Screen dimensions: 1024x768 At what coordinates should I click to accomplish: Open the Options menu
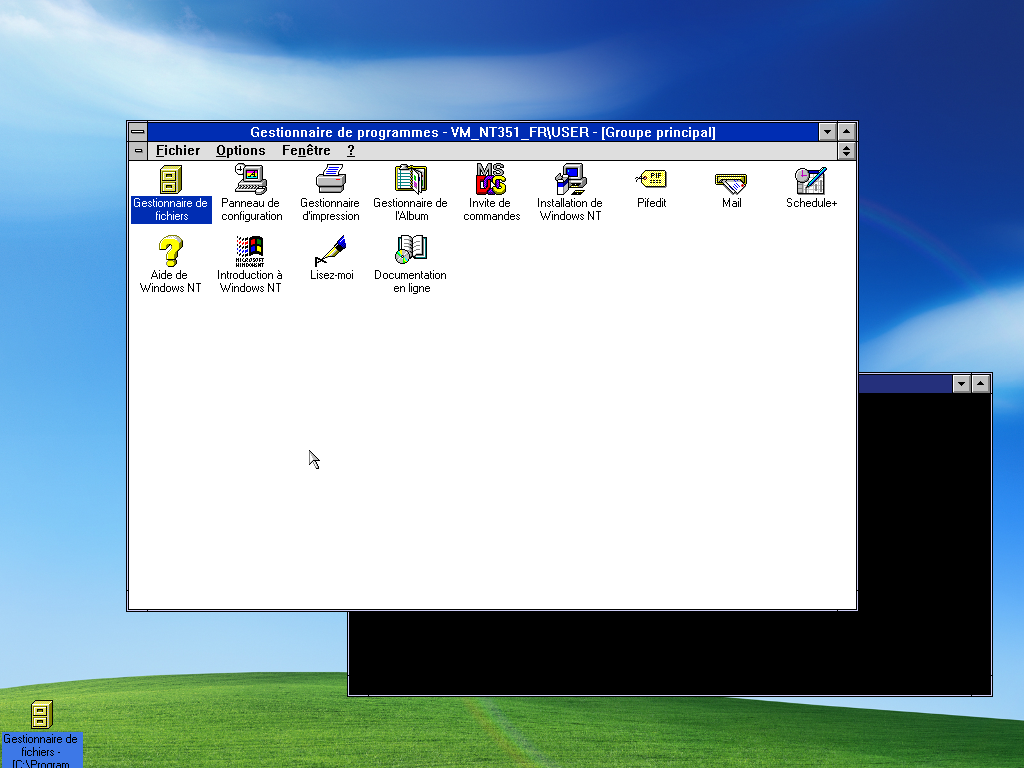point(240,151)
